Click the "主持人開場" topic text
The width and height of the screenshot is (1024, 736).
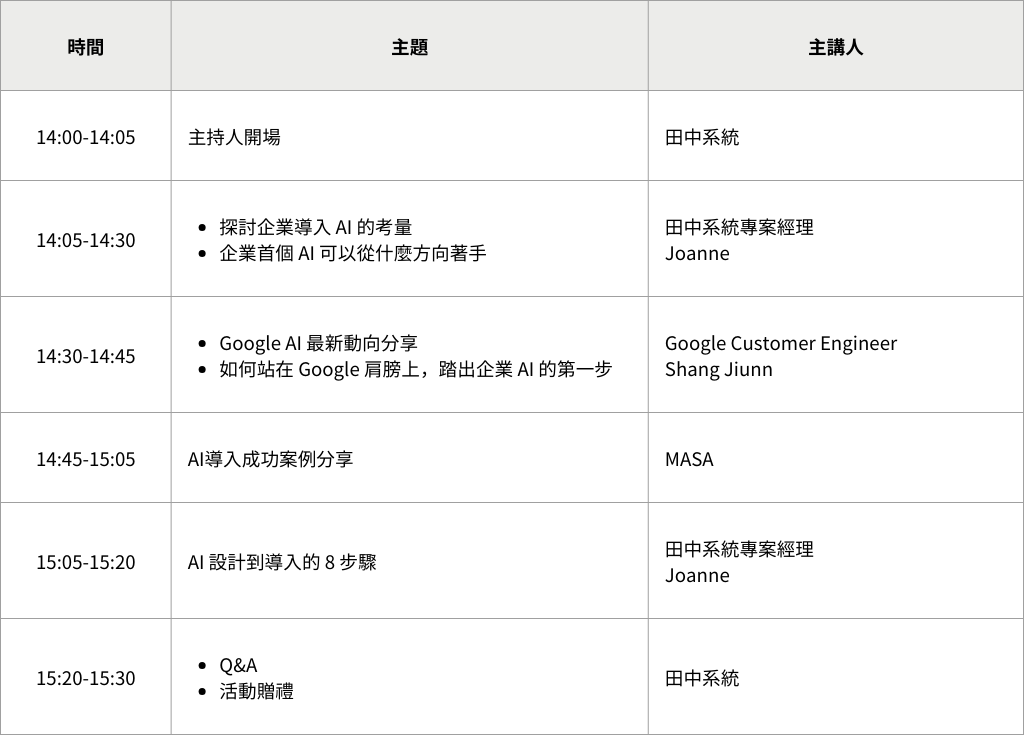(x=234, y=137)
